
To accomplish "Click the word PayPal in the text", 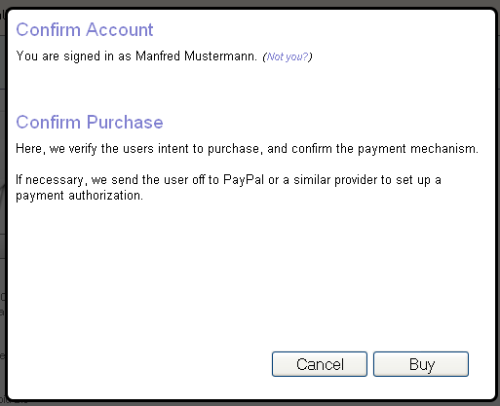I will tap(243, 180).
